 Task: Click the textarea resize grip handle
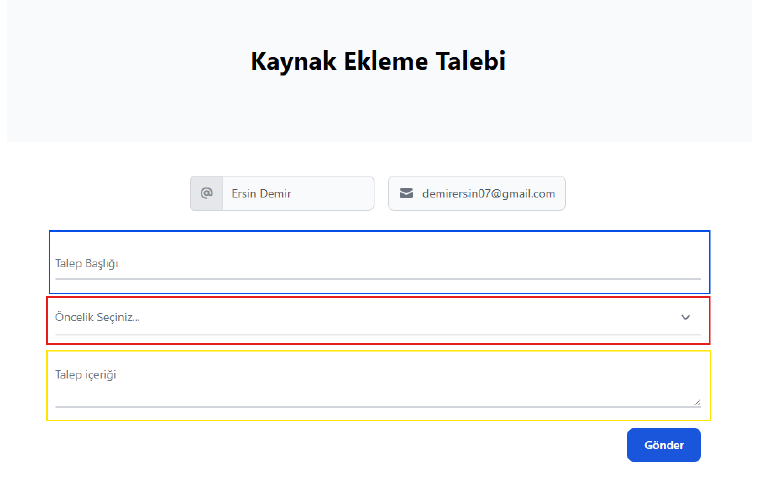[697, 402]
